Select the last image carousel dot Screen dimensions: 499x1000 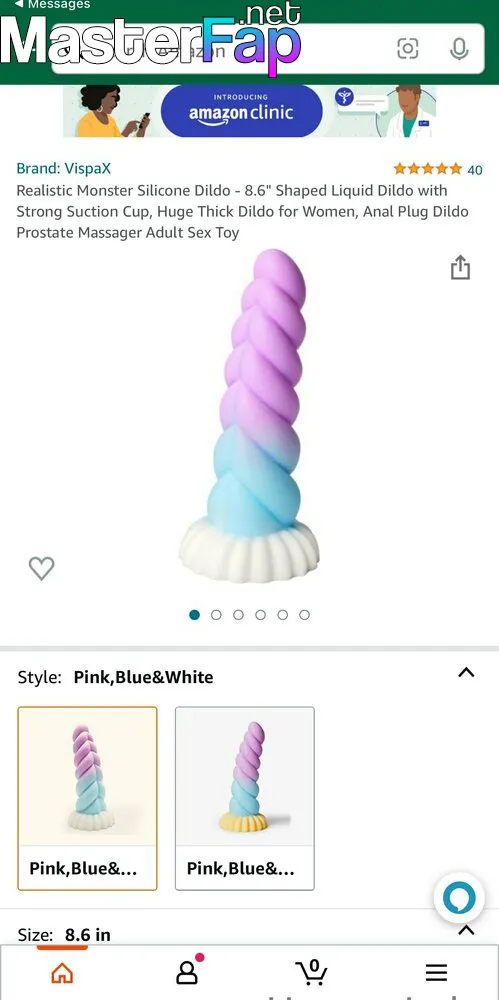point(304,615)
